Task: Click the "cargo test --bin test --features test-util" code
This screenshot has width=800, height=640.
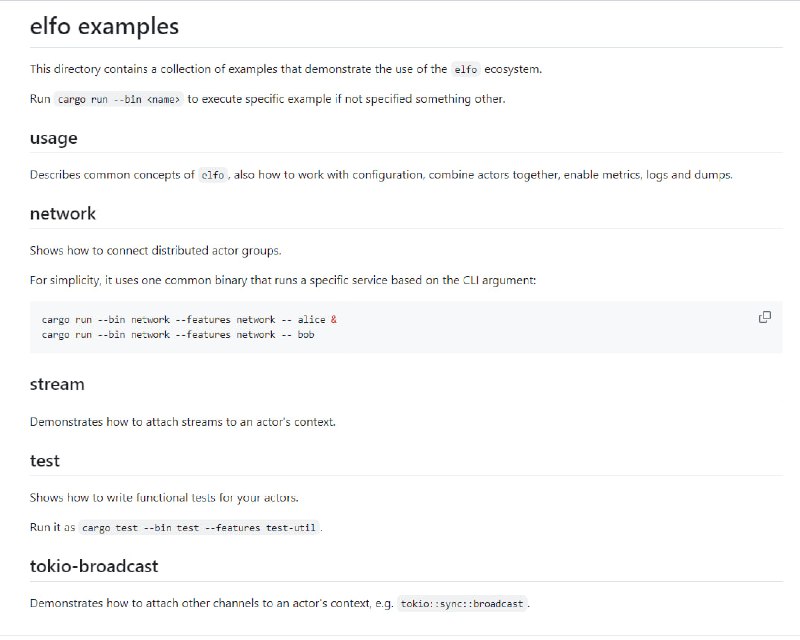Action: [x=201, y=527]
